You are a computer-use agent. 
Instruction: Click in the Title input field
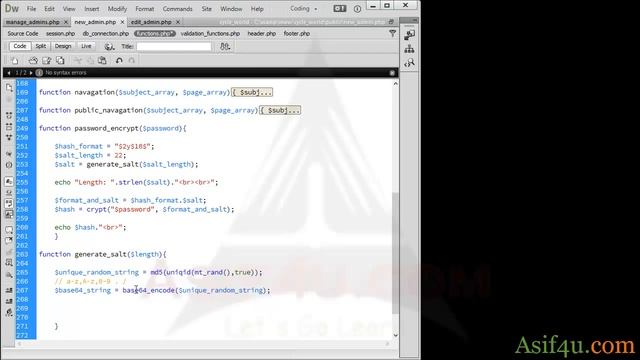pos(174,47)
